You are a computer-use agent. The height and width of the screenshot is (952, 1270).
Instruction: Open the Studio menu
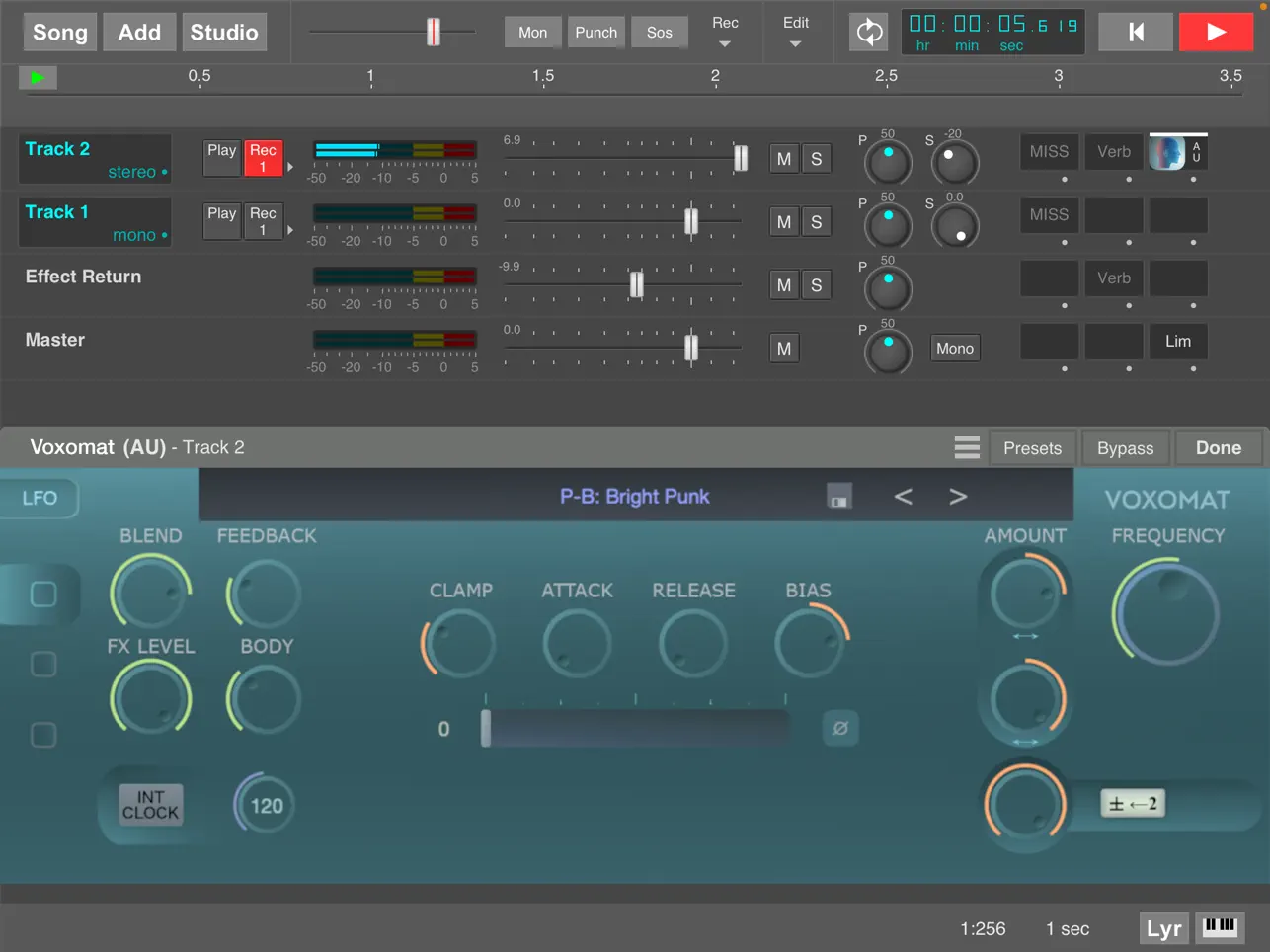224,32
